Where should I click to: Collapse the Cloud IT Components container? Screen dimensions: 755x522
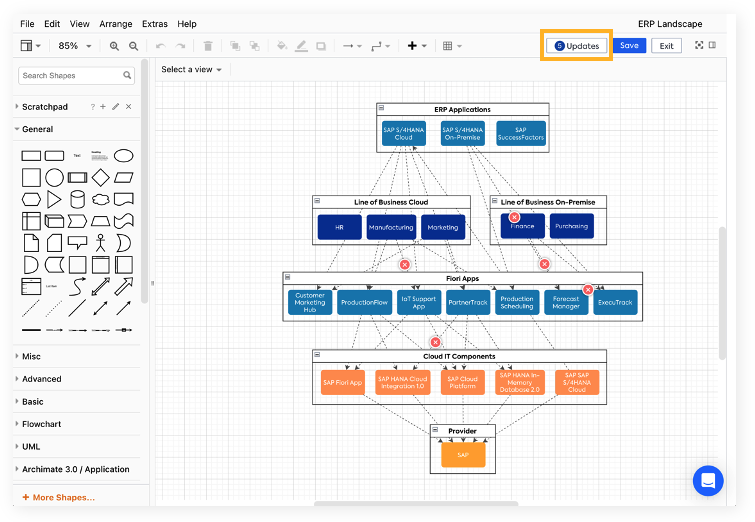(317, 354)
